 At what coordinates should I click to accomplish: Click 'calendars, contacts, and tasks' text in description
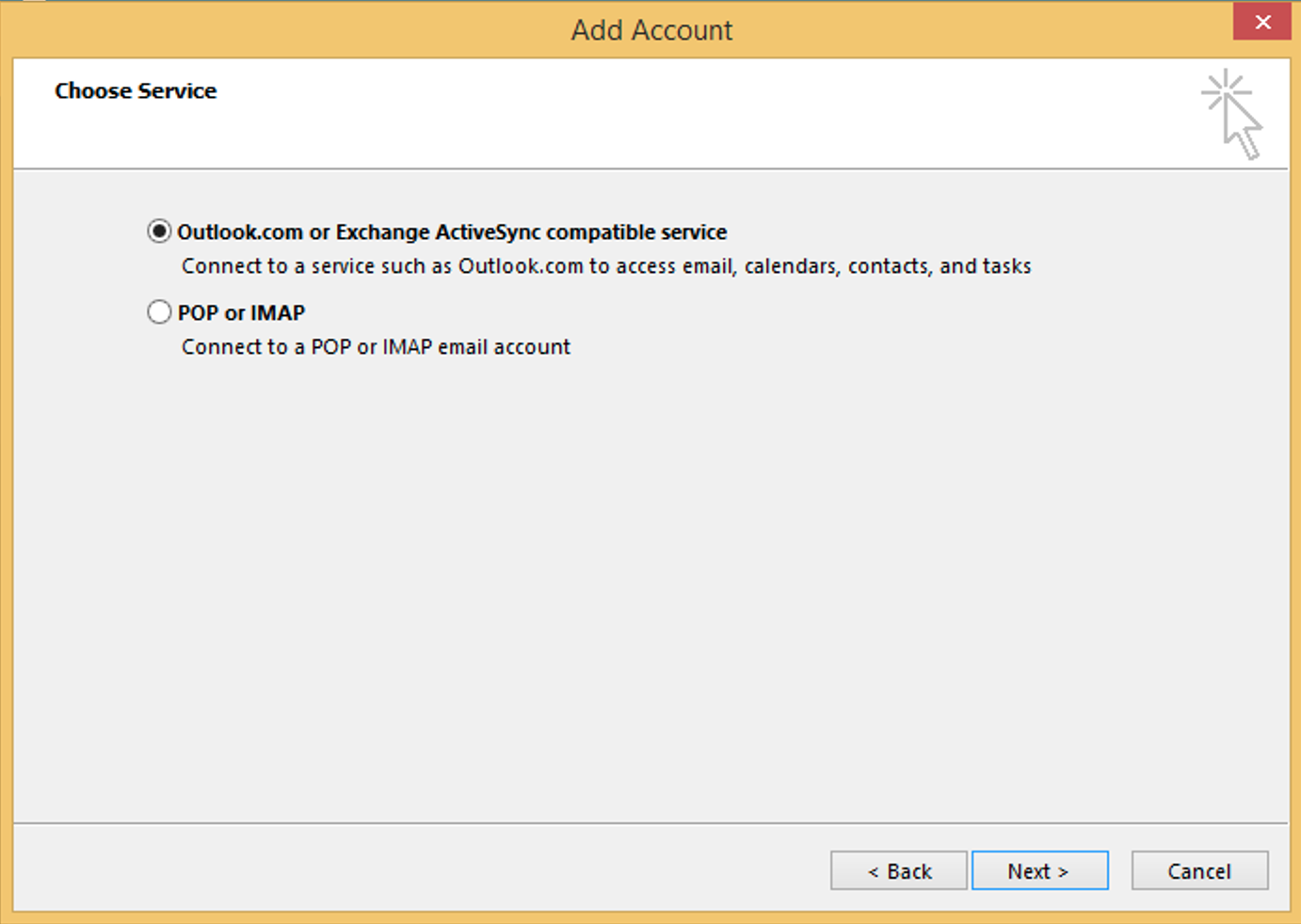(888, 266)
